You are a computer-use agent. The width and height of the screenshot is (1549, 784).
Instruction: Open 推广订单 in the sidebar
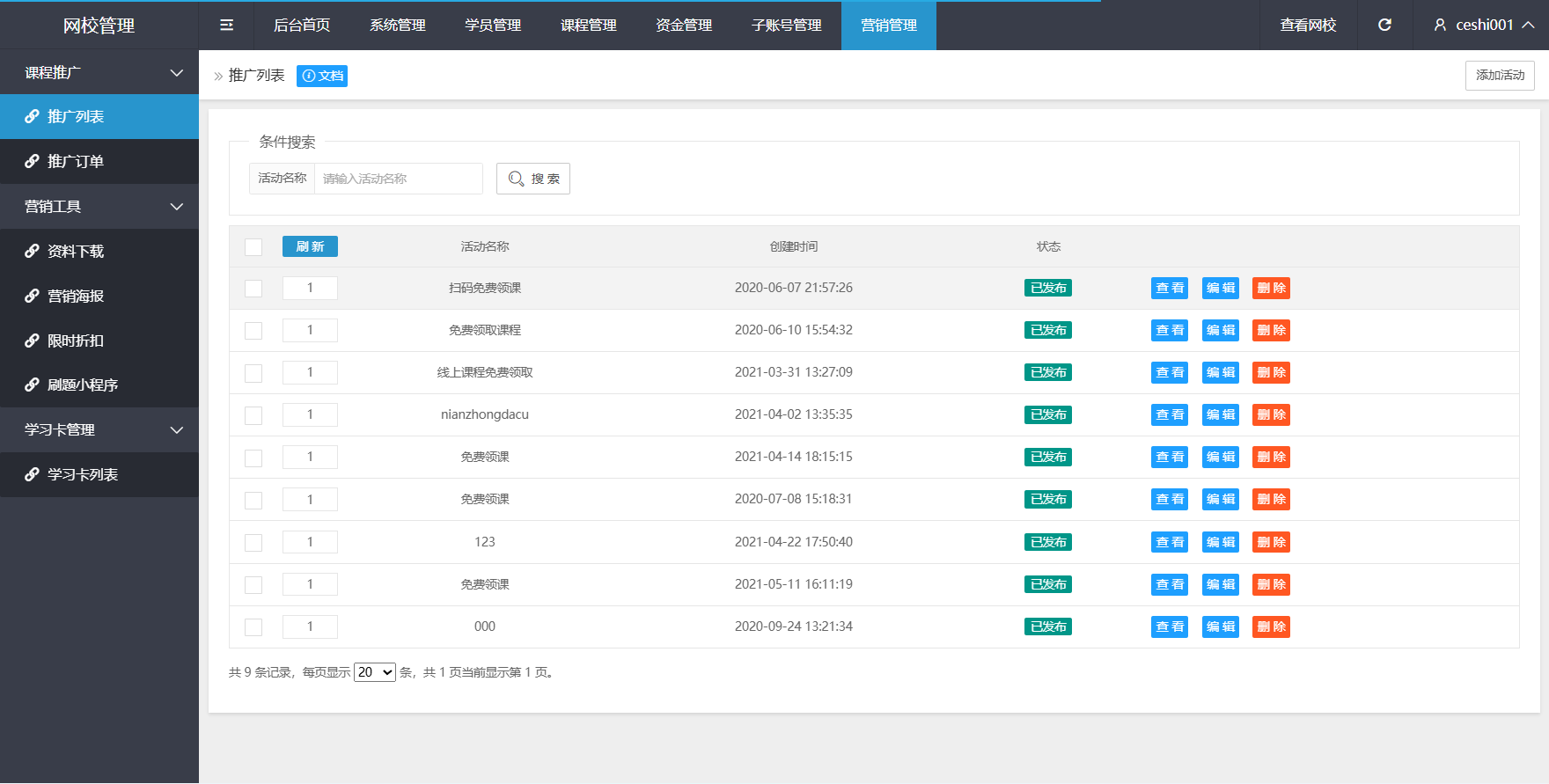[x=99, y=161]
